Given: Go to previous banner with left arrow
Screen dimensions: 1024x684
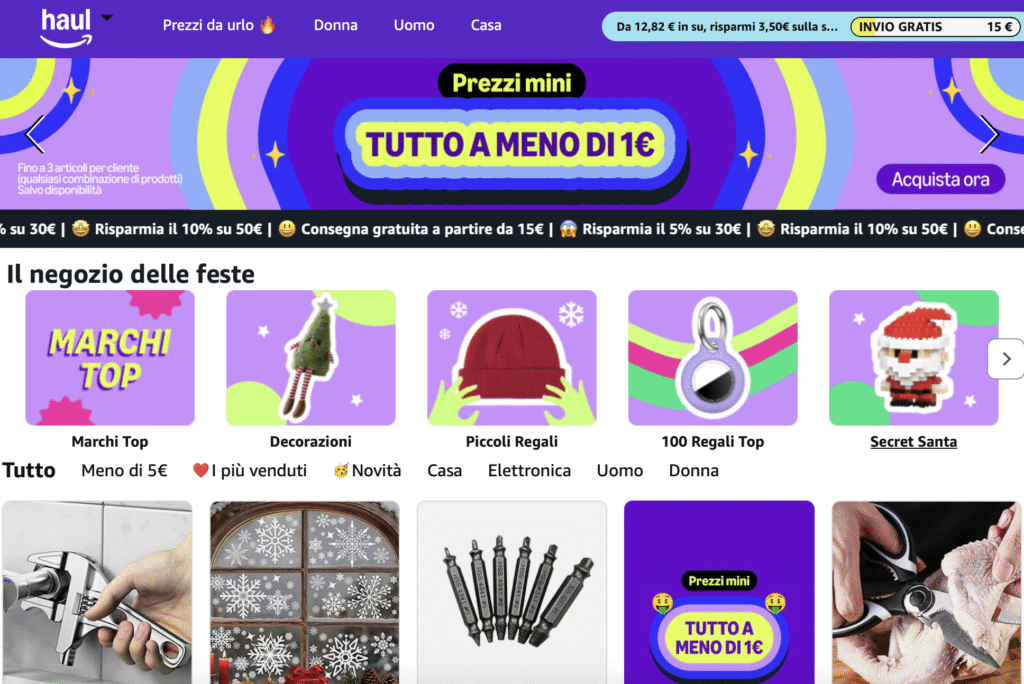Looking at the screenshot, I should tap(34, 134).
